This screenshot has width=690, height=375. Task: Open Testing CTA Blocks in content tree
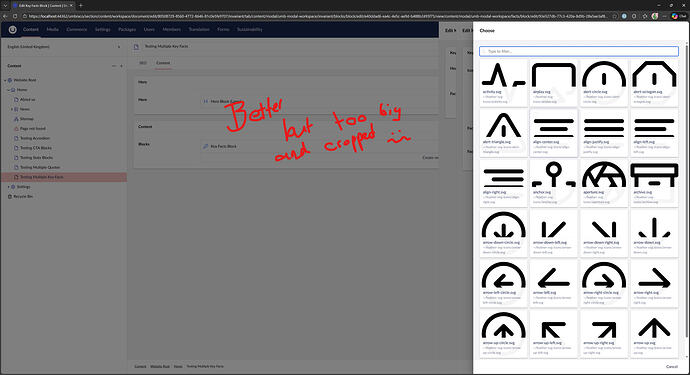[x=36, y=148]
